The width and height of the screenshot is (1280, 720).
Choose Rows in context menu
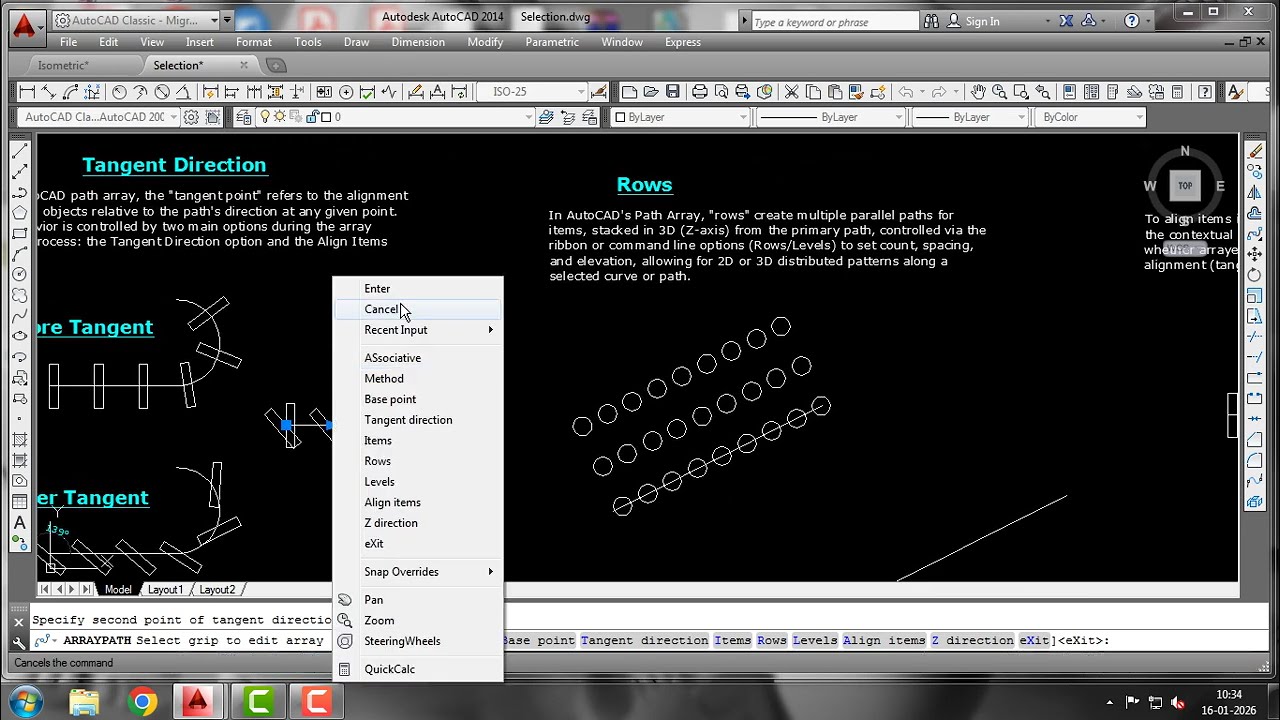click(417, 461)
